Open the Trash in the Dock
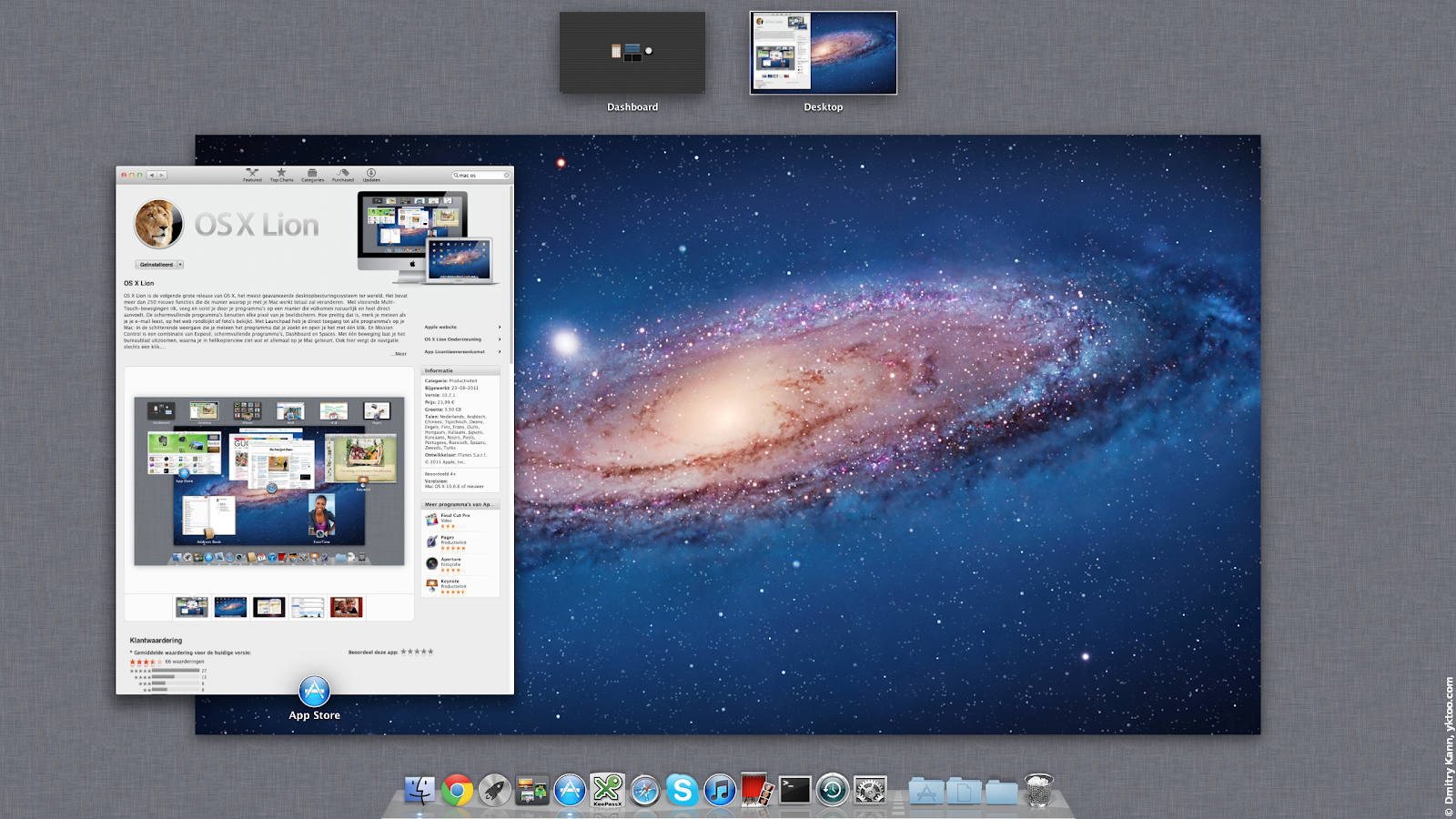The width and height of the screenshot is (1456, 819). [1039, 790]
